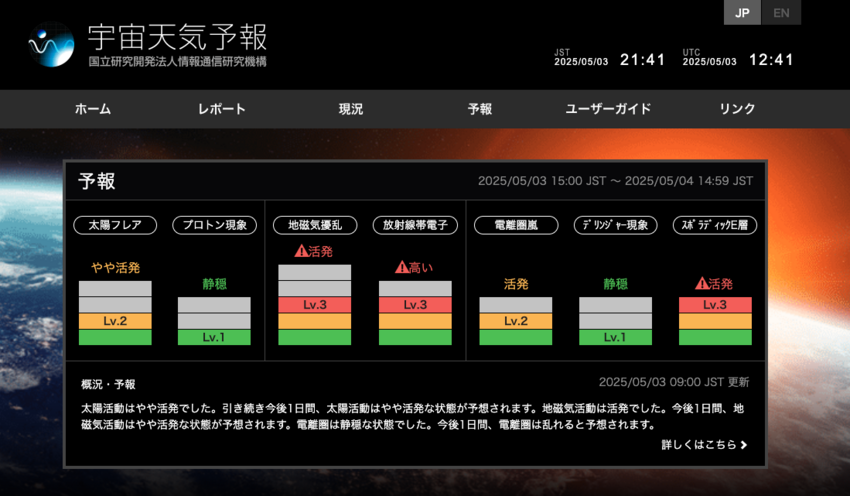The image size is (850, 496).
Task: Click the 宇宙天気予報 site title
Action: pos(177,37)
